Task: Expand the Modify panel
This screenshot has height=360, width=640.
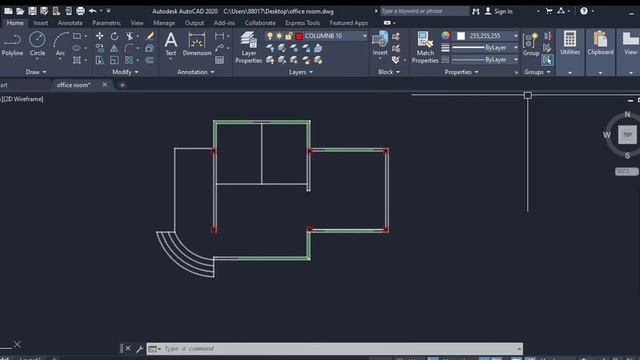Action: pos(125,72)
